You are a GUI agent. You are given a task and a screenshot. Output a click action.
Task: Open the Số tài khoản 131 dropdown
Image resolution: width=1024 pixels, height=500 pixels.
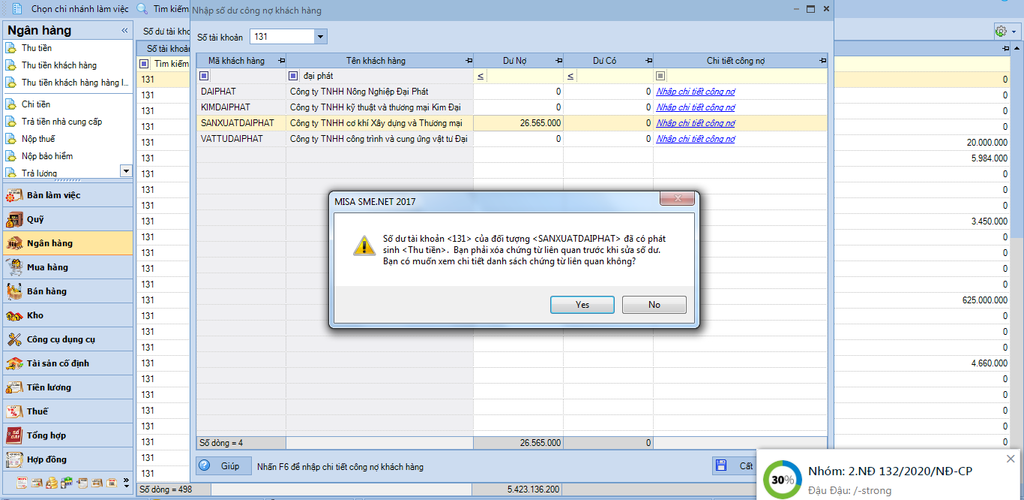click(320, 37)
